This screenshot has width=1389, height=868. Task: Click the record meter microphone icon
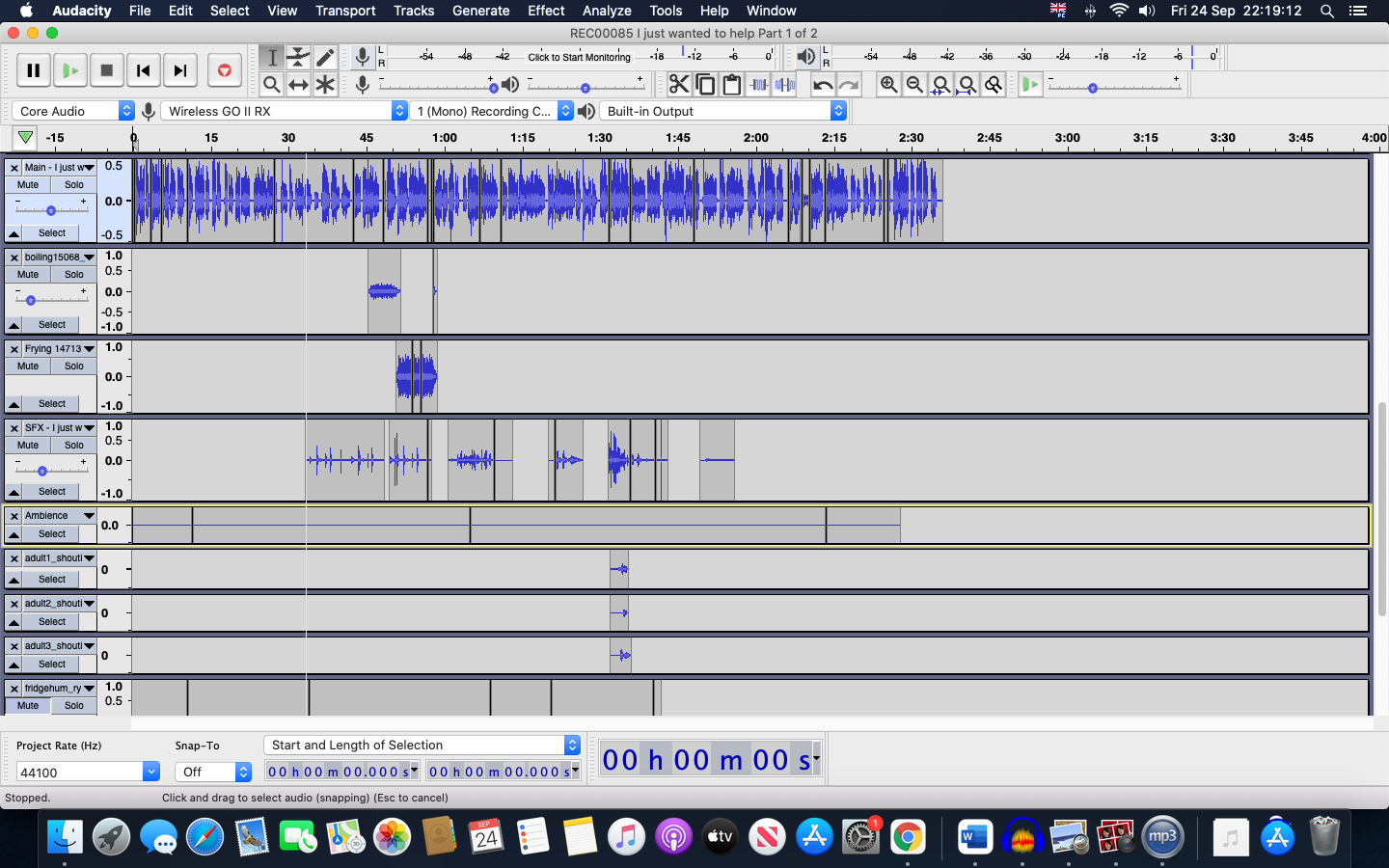click(363, 57)
